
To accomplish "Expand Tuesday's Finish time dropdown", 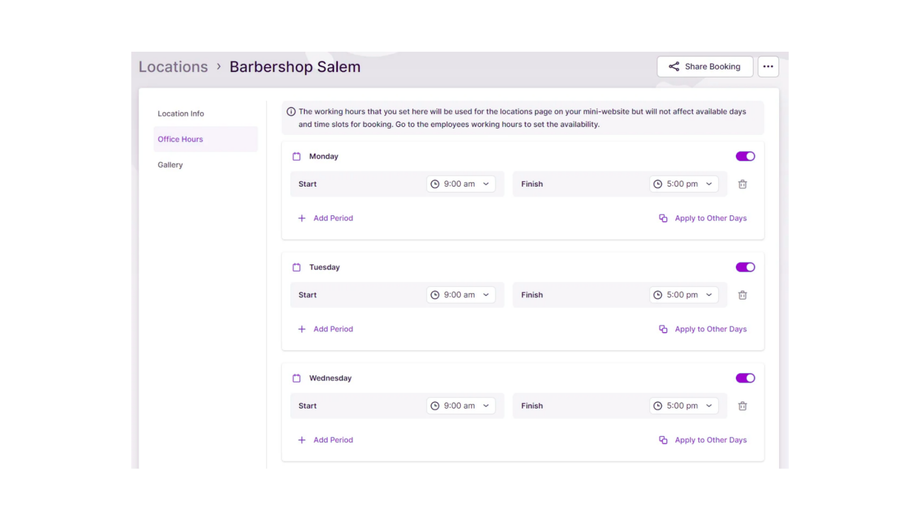I will pos(683,295).
